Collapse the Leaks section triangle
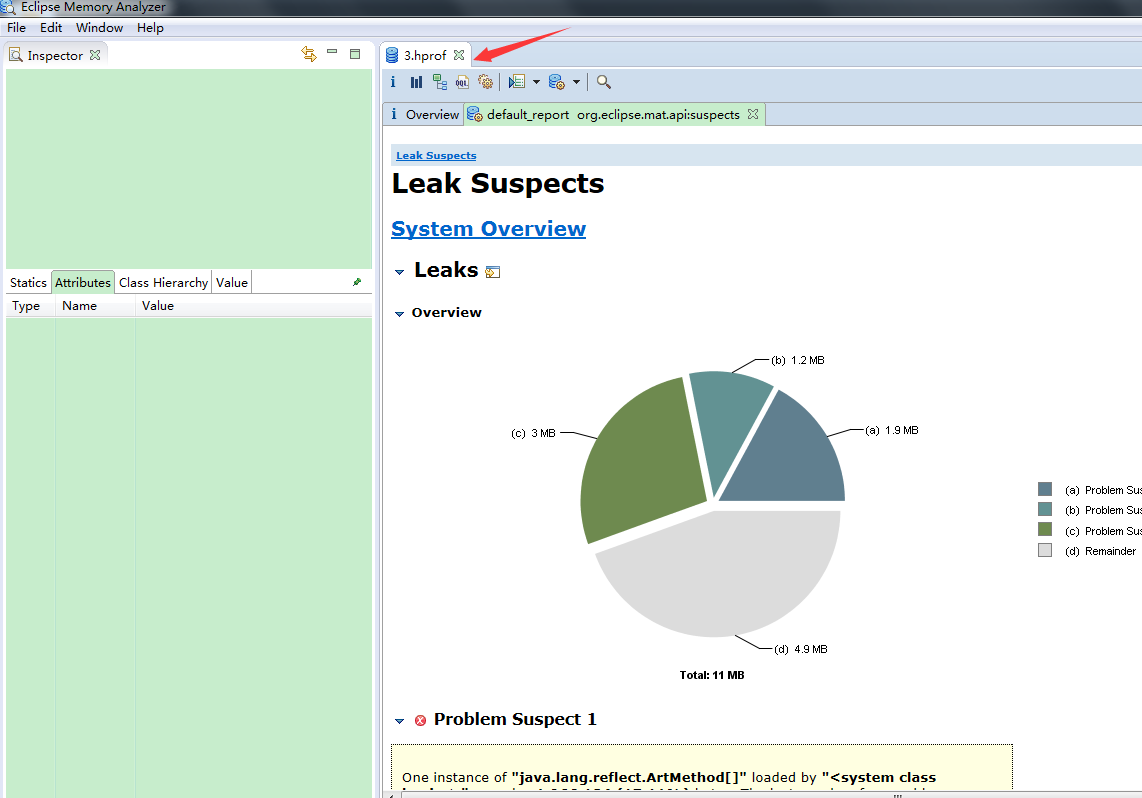The height and width of the screenshot is (798, 1142). click(x=399, y=272)
